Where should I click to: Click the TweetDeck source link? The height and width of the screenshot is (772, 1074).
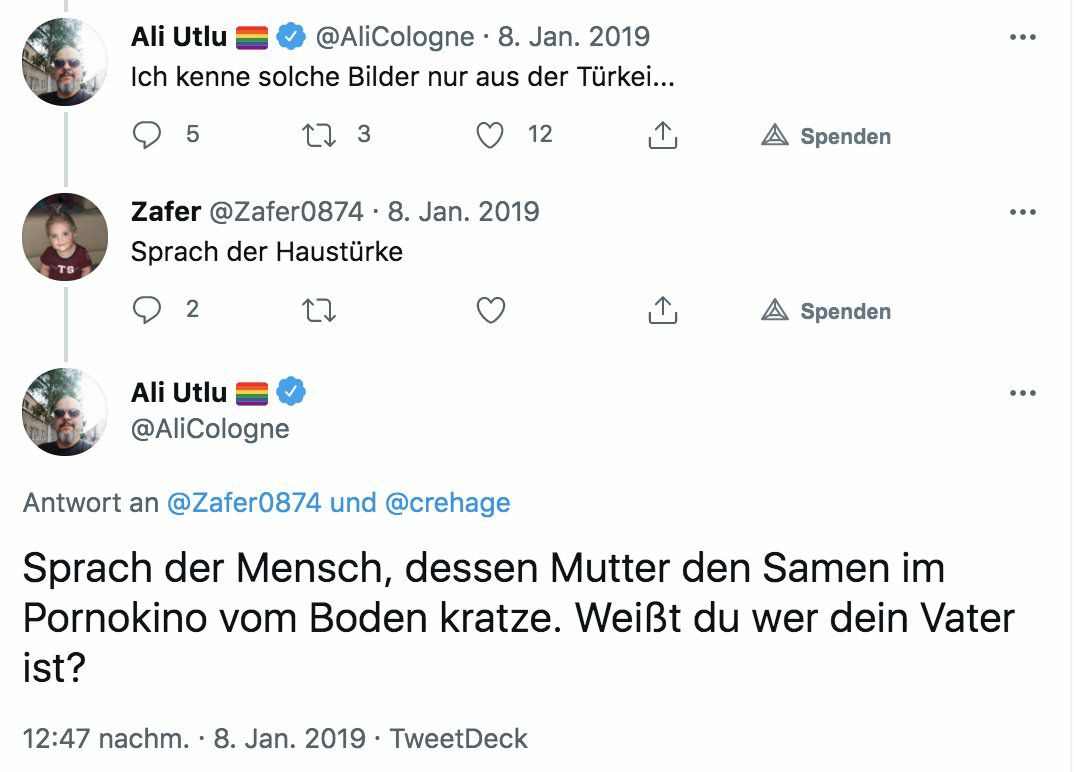coord(458,739)
